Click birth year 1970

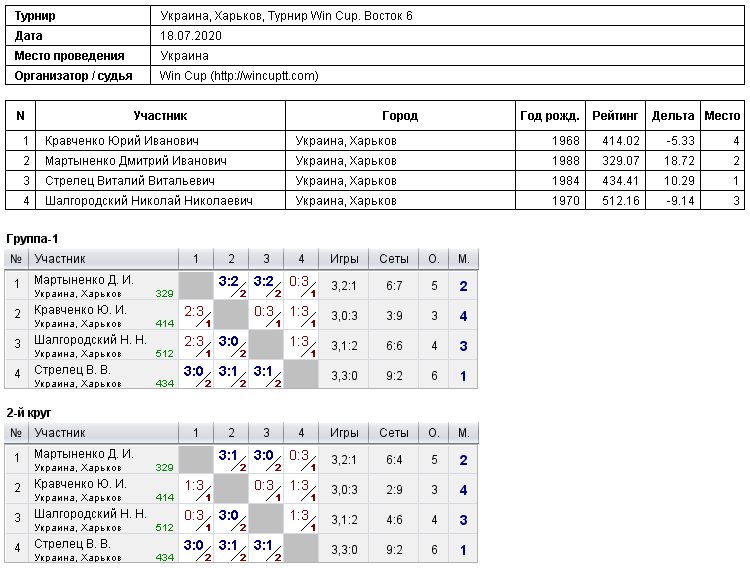click(566, 200)
